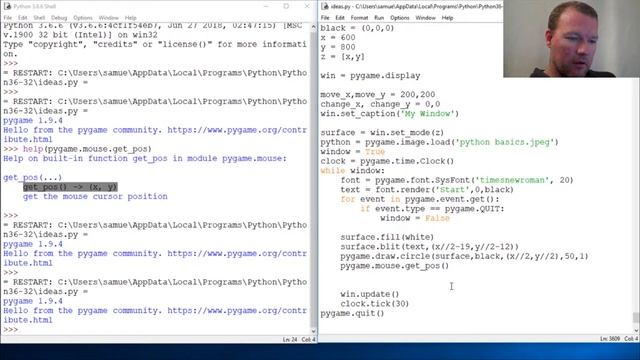Screen dimensions: 640x360
Task: Click 'Start' string in font.render line
Action: [453, 190]
